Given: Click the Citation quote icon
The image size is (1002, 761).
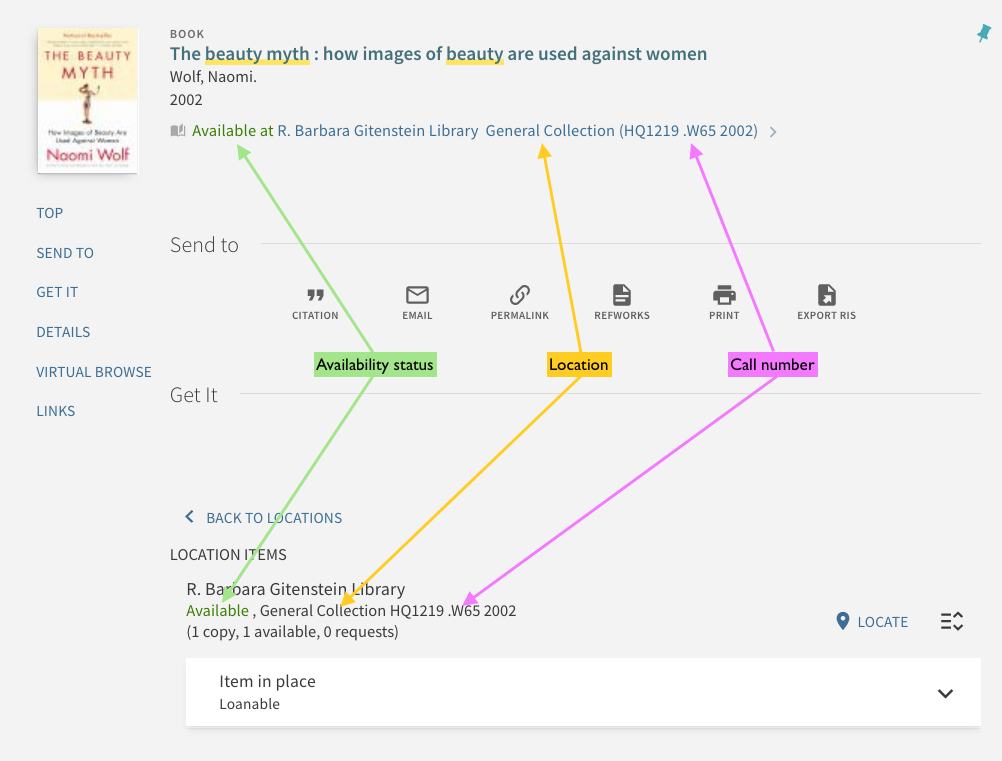Looking at the screenshot, I should pyautogui.click(x=315, y=295).
